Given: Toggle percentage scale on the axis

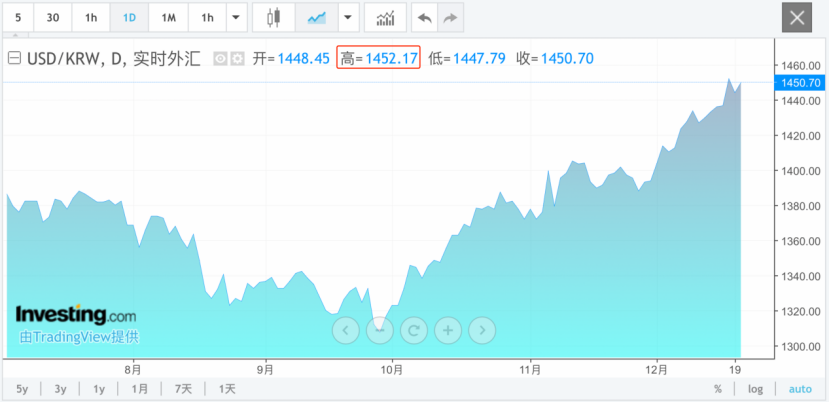Looking at the screenshot, I should (717, 389).
